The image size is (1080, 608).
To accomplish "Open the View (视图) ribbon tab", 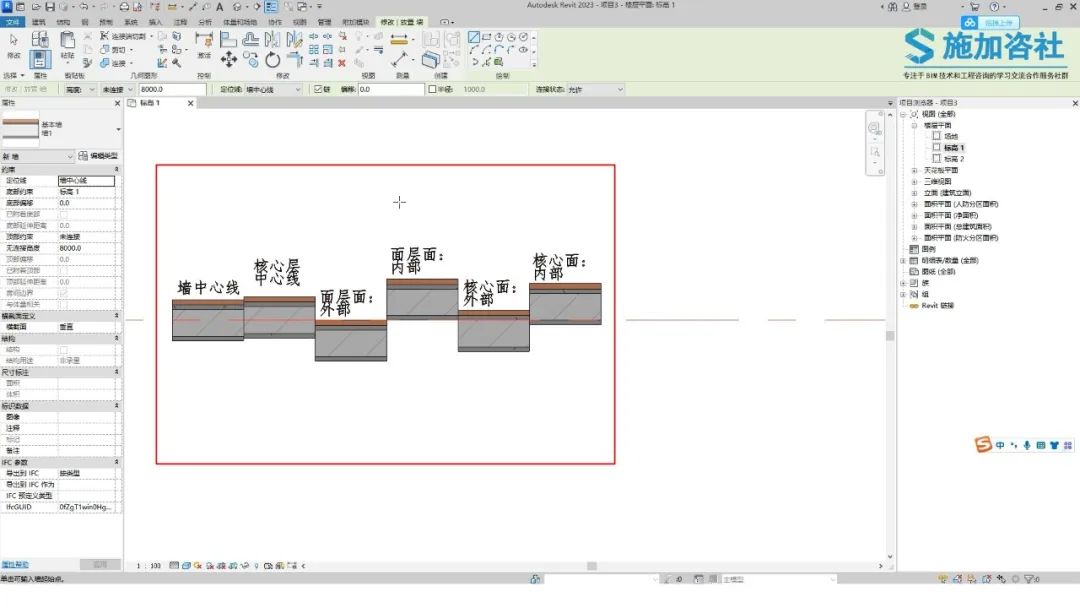I will click(x=300, y=22).
